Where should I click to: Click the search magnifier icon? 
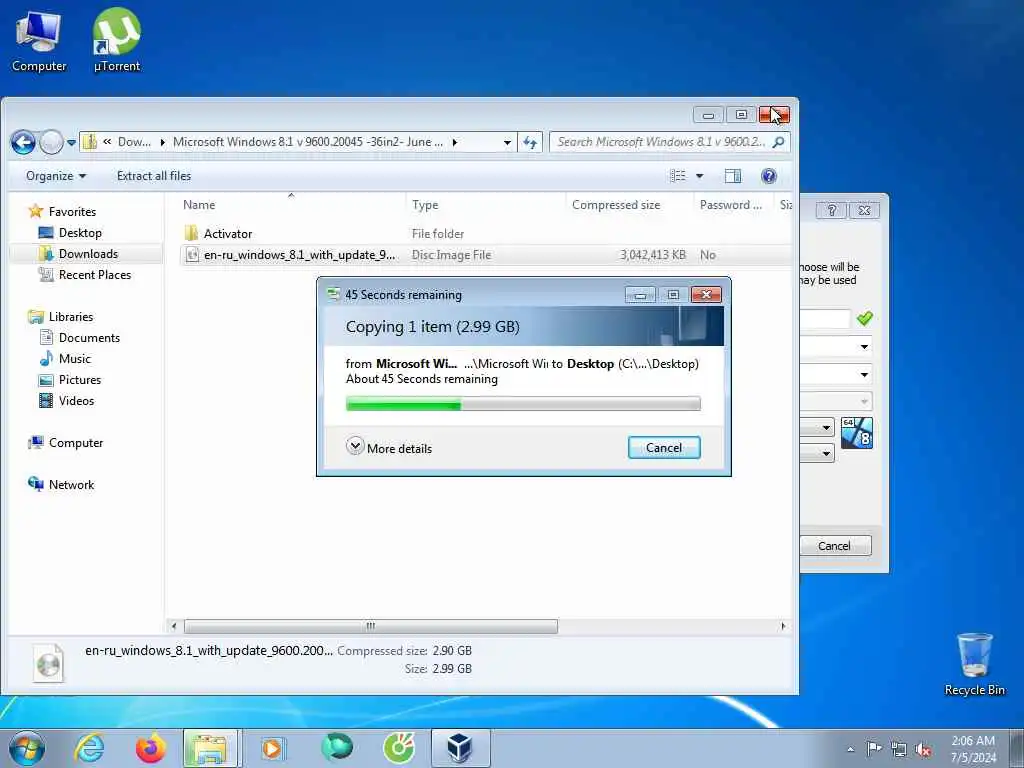[778, 142]
